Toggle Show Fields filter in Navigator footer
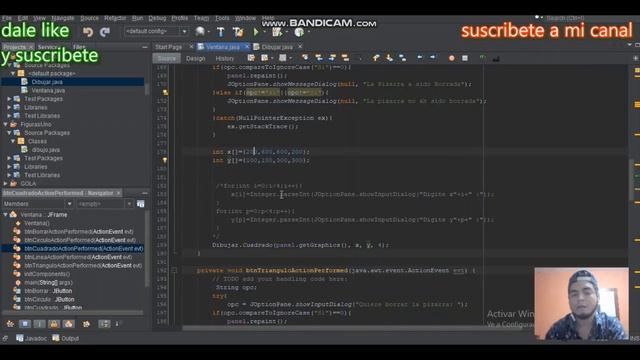This screenshot has height=360, width=640. click(25, 324)
